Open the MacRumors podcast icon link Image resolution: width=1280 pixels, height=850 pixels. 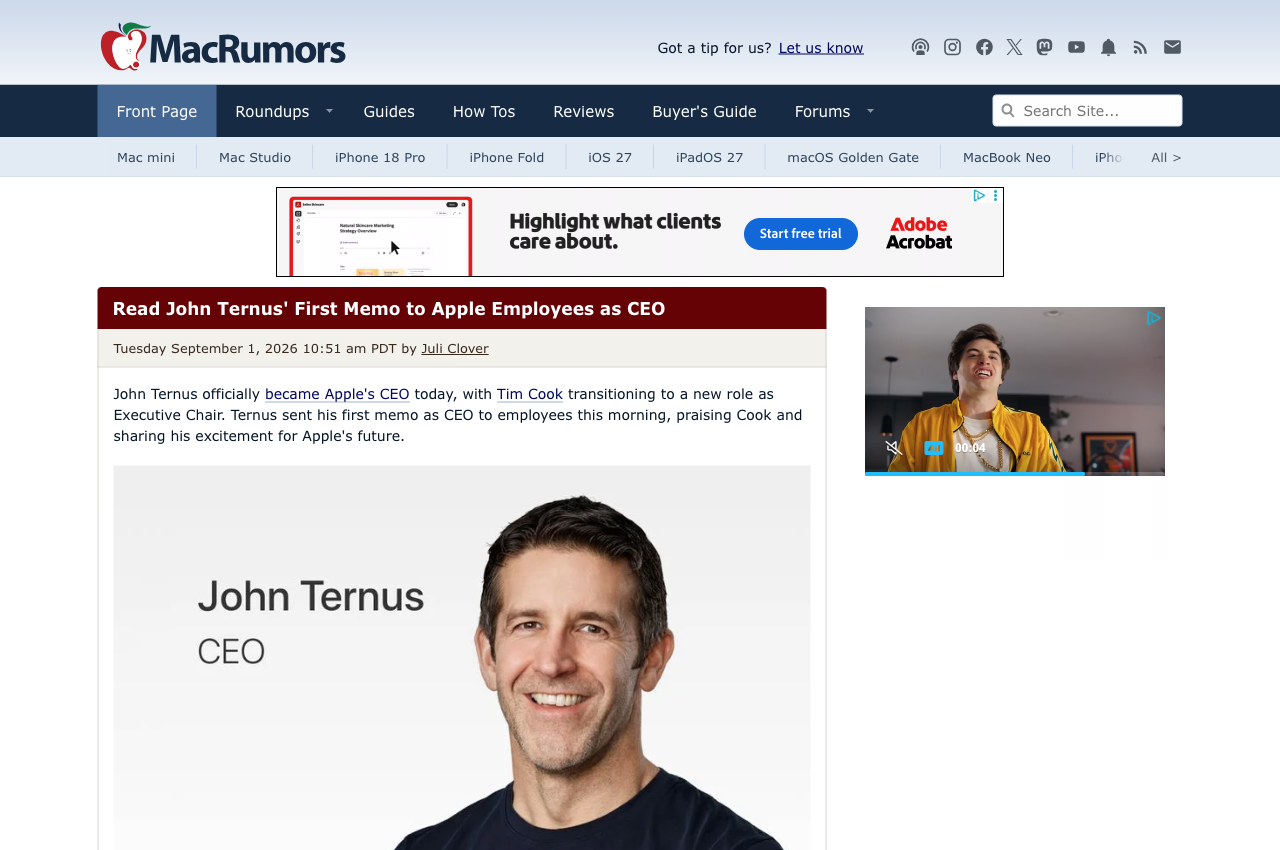tap(920, 47)
